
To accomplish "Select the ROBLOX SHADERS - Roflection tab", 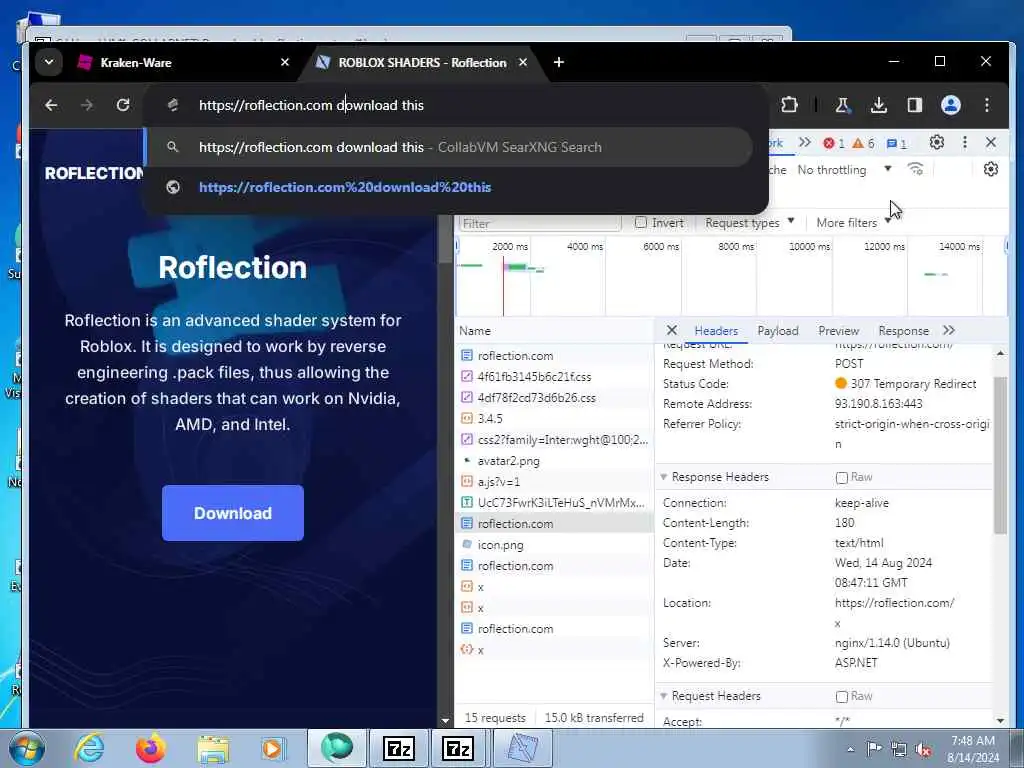I will (422, 63).
